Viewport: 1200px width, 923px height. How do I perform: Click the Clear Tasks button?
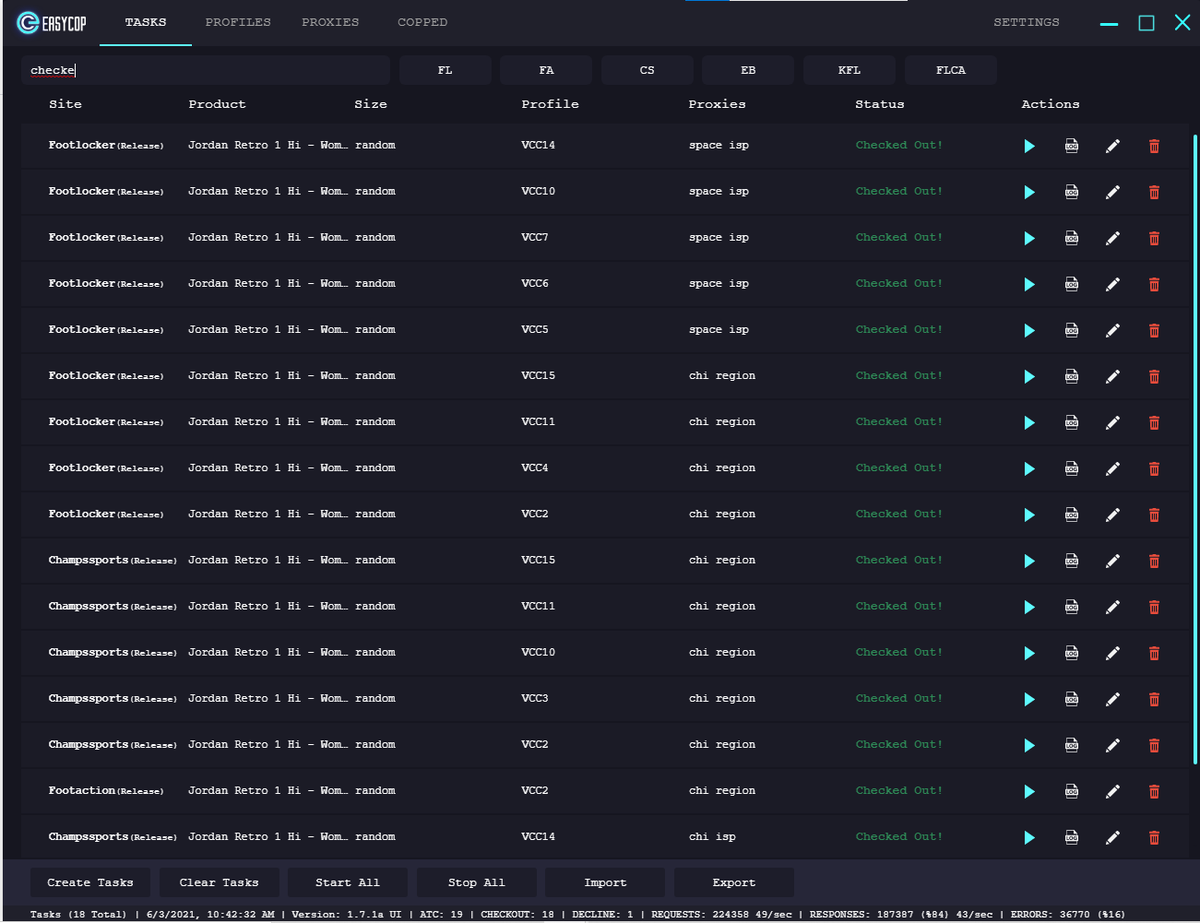point(219,882)
